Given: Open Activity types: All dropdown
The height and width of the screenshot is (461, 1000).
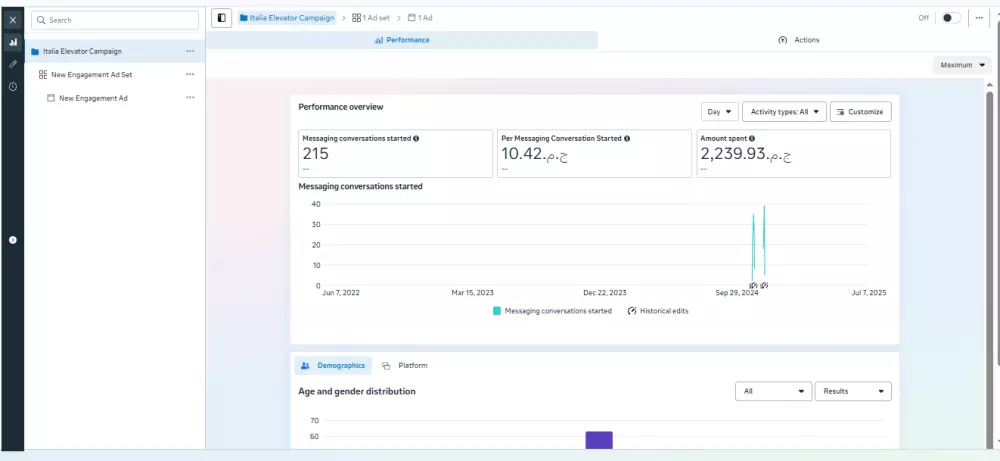Looking at the screenshot, I should coord(784,112).
